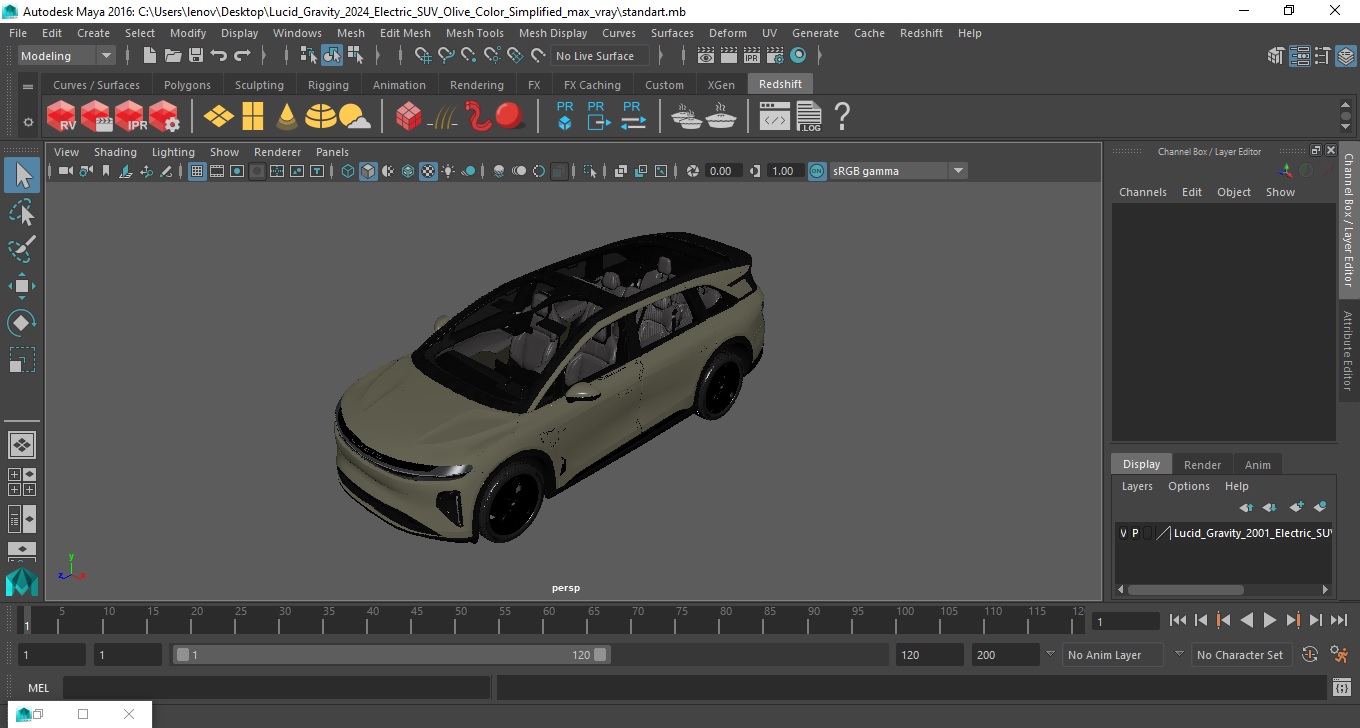Open the viewport Panels menu

[332, 152]
